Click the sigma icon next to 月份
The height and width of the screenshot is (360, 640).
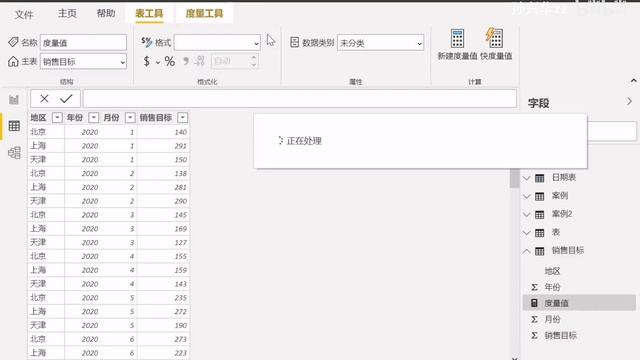[534, 319]
